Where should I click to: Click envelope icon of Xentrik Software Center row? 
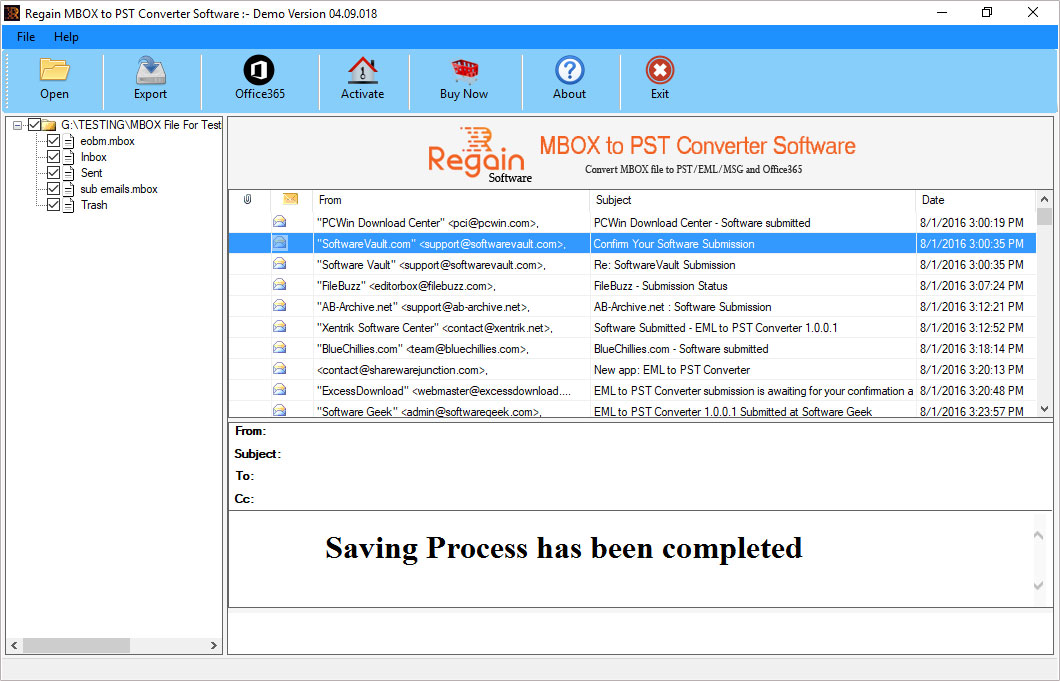pos(279,327)
